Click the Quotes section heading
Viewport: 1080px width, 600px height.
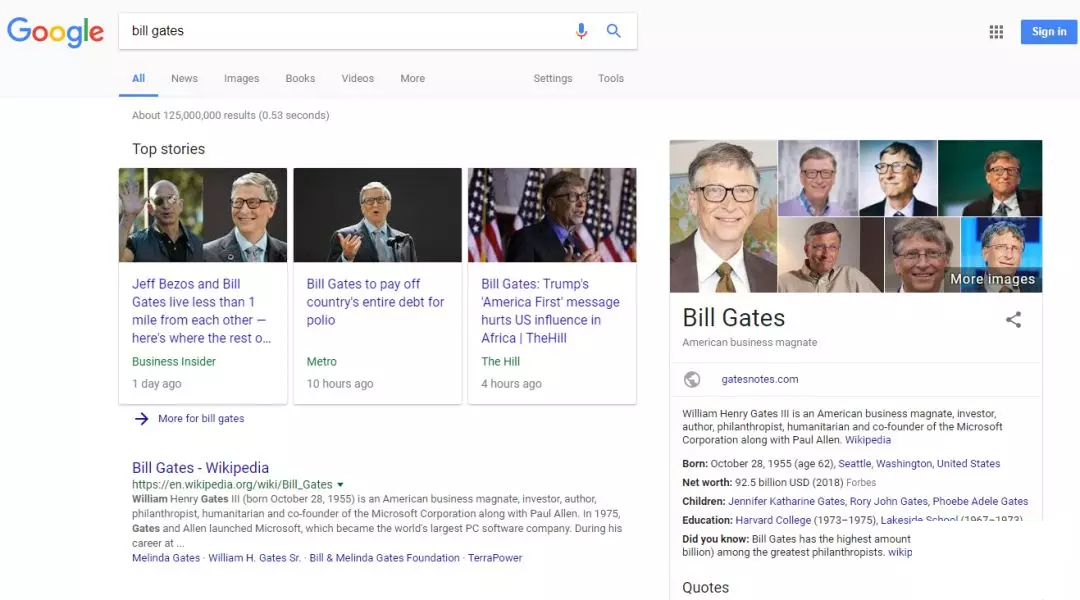click(x=705, y=588)
